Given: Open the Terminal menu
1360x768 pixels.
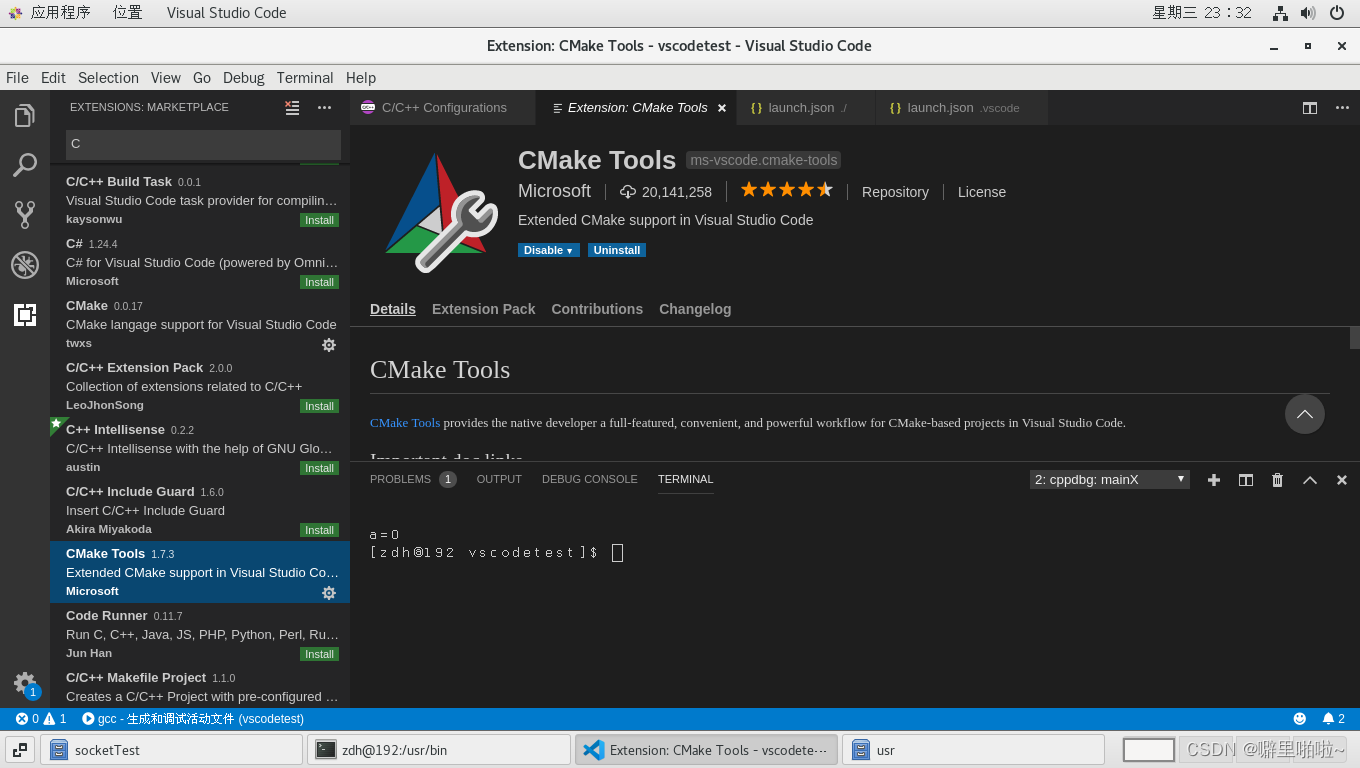Looking at the screenshot, I should (305, 78).
